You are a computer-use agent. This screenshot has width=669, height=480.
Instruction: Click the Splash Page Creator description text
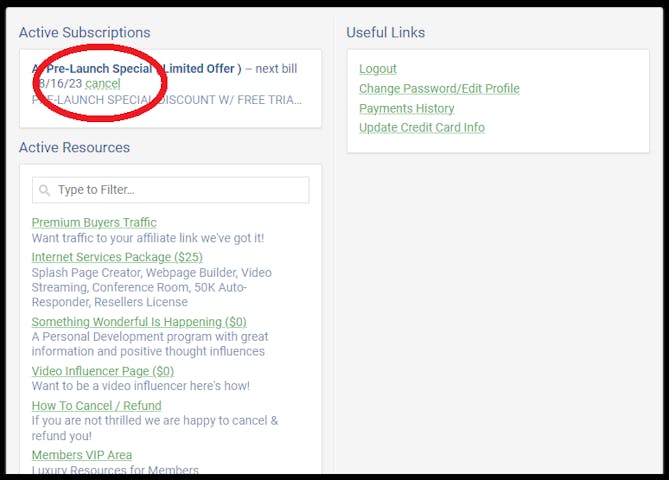[x=150, y=287]
